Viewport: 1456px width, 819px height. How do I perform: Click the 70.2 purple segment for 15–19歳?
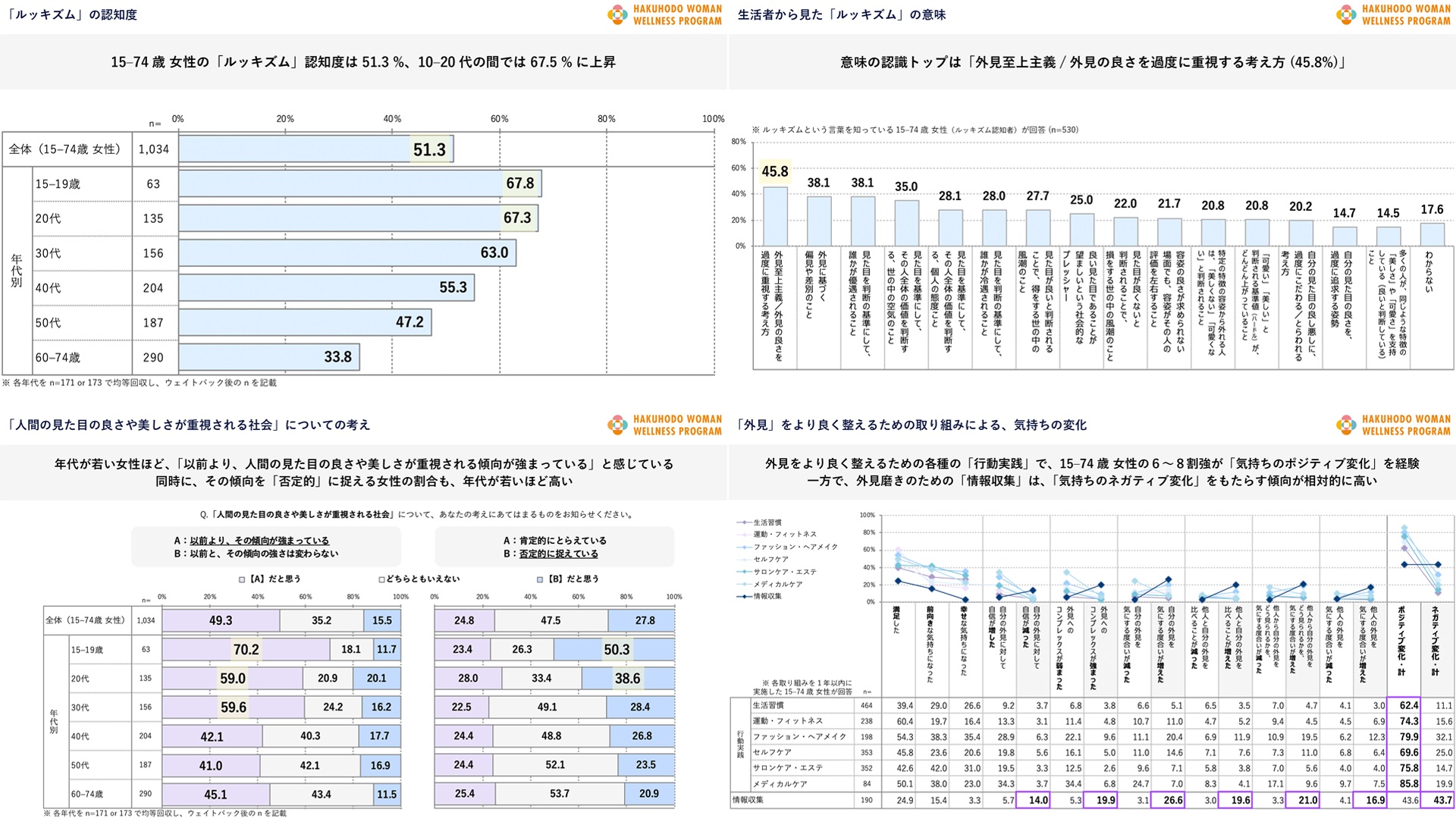(246, 650)
